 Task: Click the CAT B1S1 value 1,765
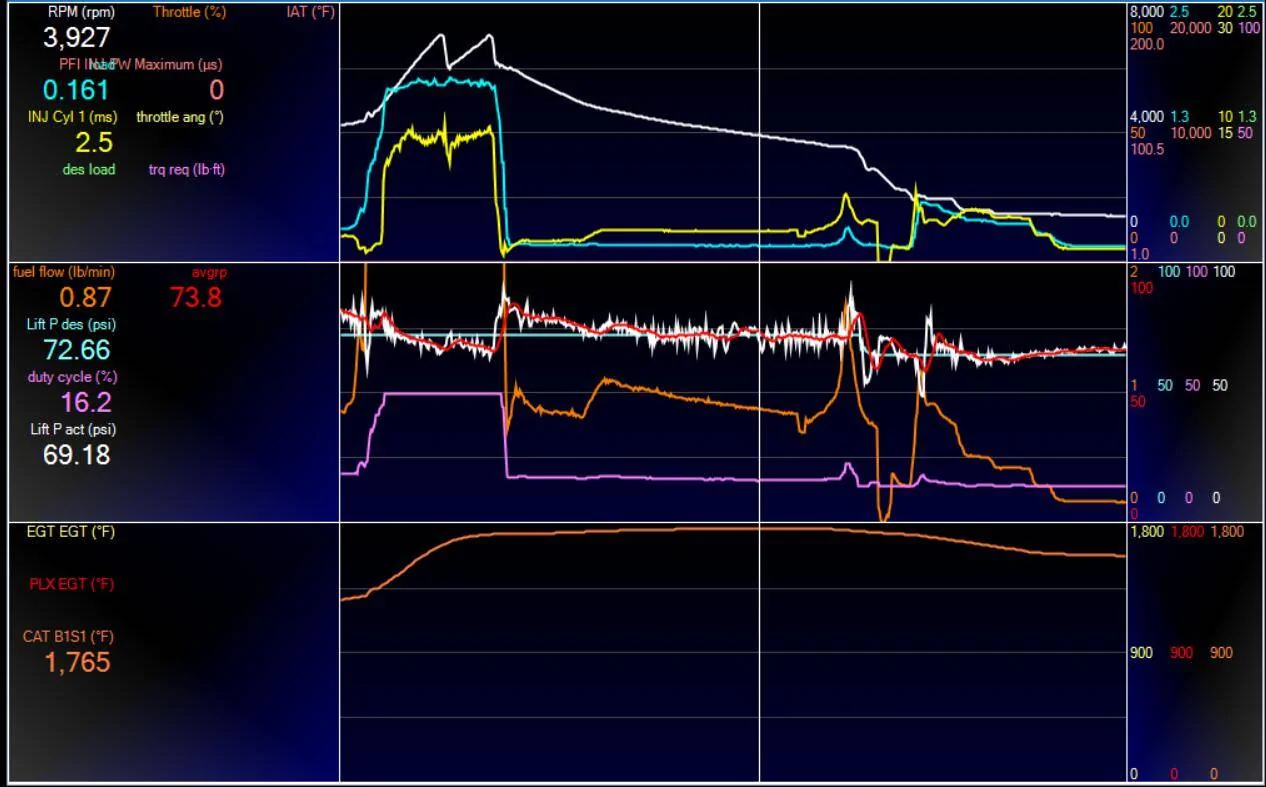pos(77,662)
